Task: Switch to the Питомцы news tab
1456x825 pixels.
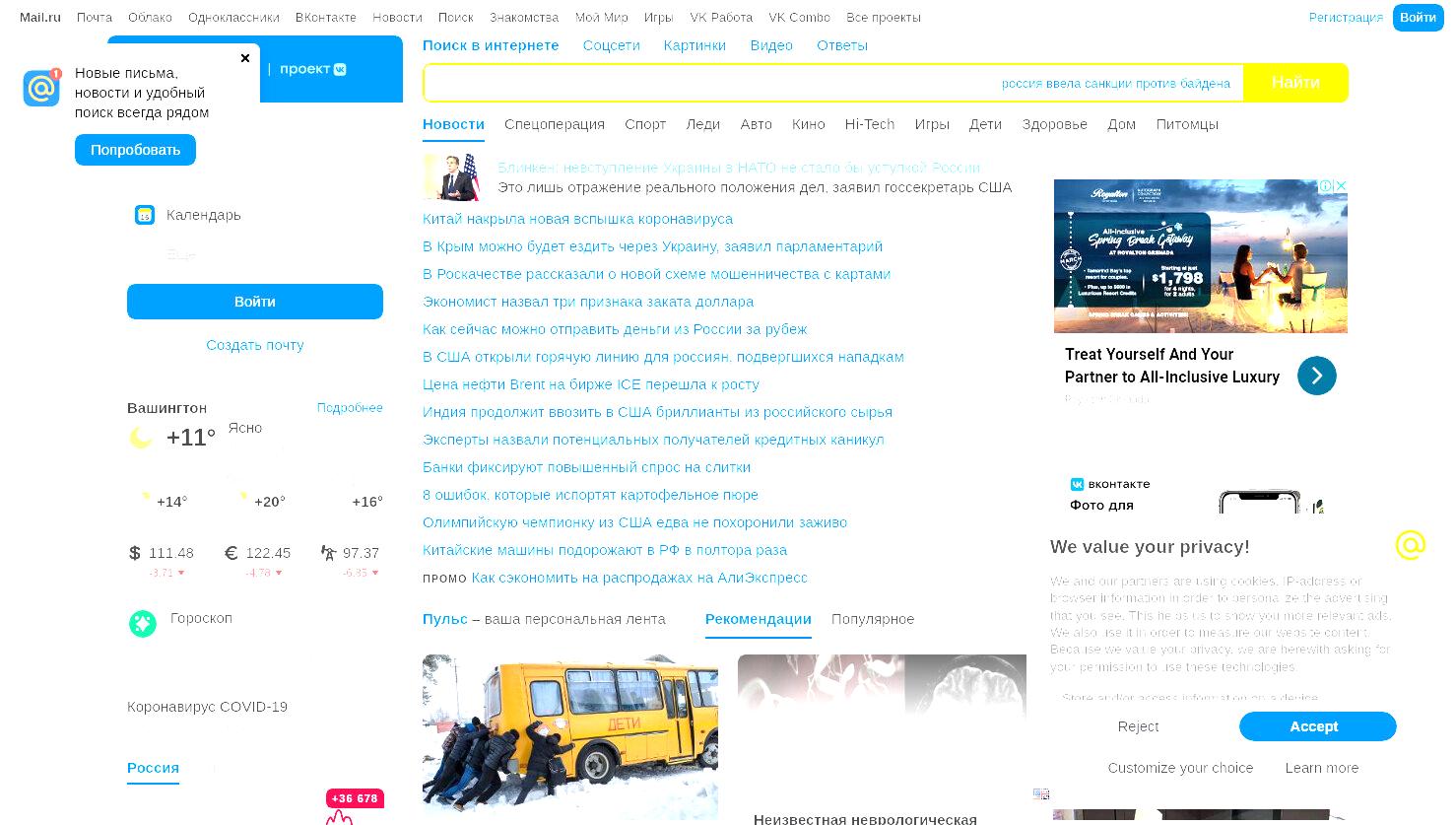Action: [1187, 124]
